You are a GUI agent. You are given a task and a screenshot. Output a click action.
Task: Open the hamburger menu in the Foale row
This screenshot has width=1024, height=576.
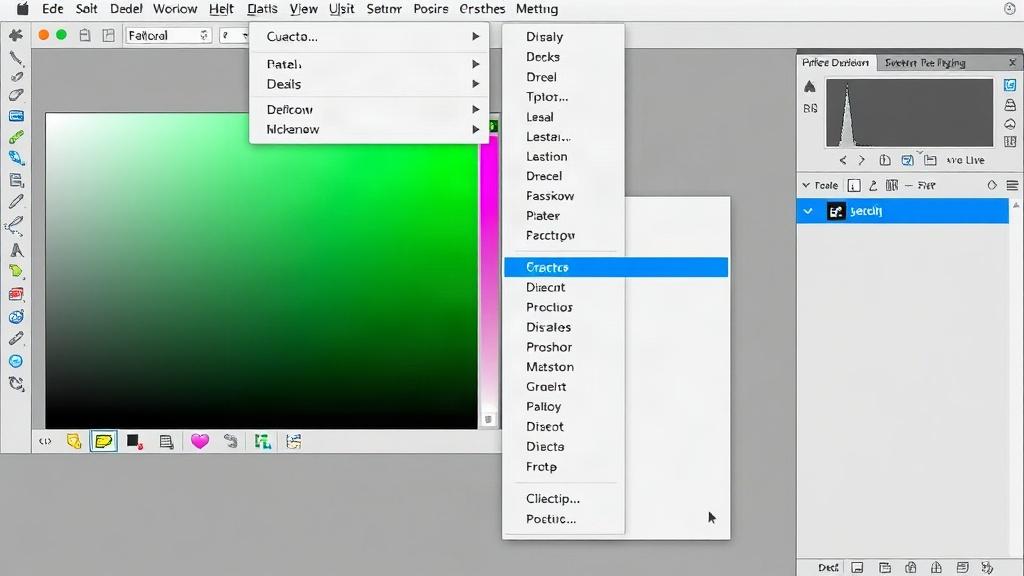coord(1012,185)
